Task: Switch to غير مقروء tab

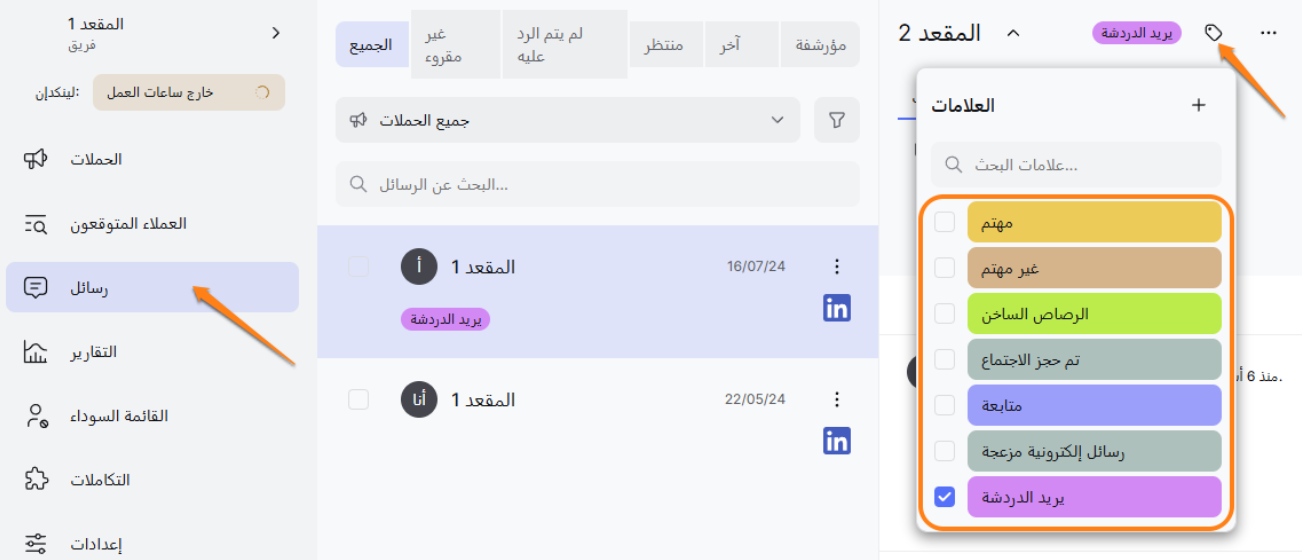Action: (x=441, y=45)
